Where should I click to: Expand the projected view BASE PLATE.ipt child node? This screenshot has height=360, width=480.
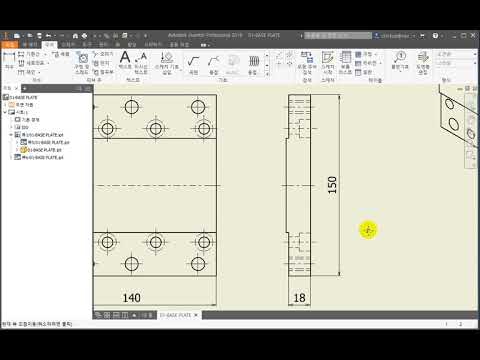17,142
